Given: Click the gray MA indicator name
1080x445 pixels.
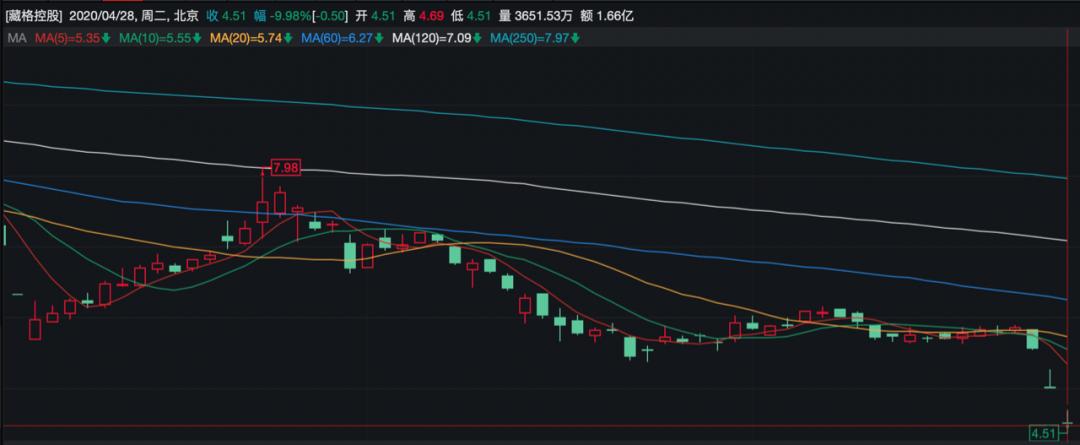Looking at the screenshot, I should [17, 39].
